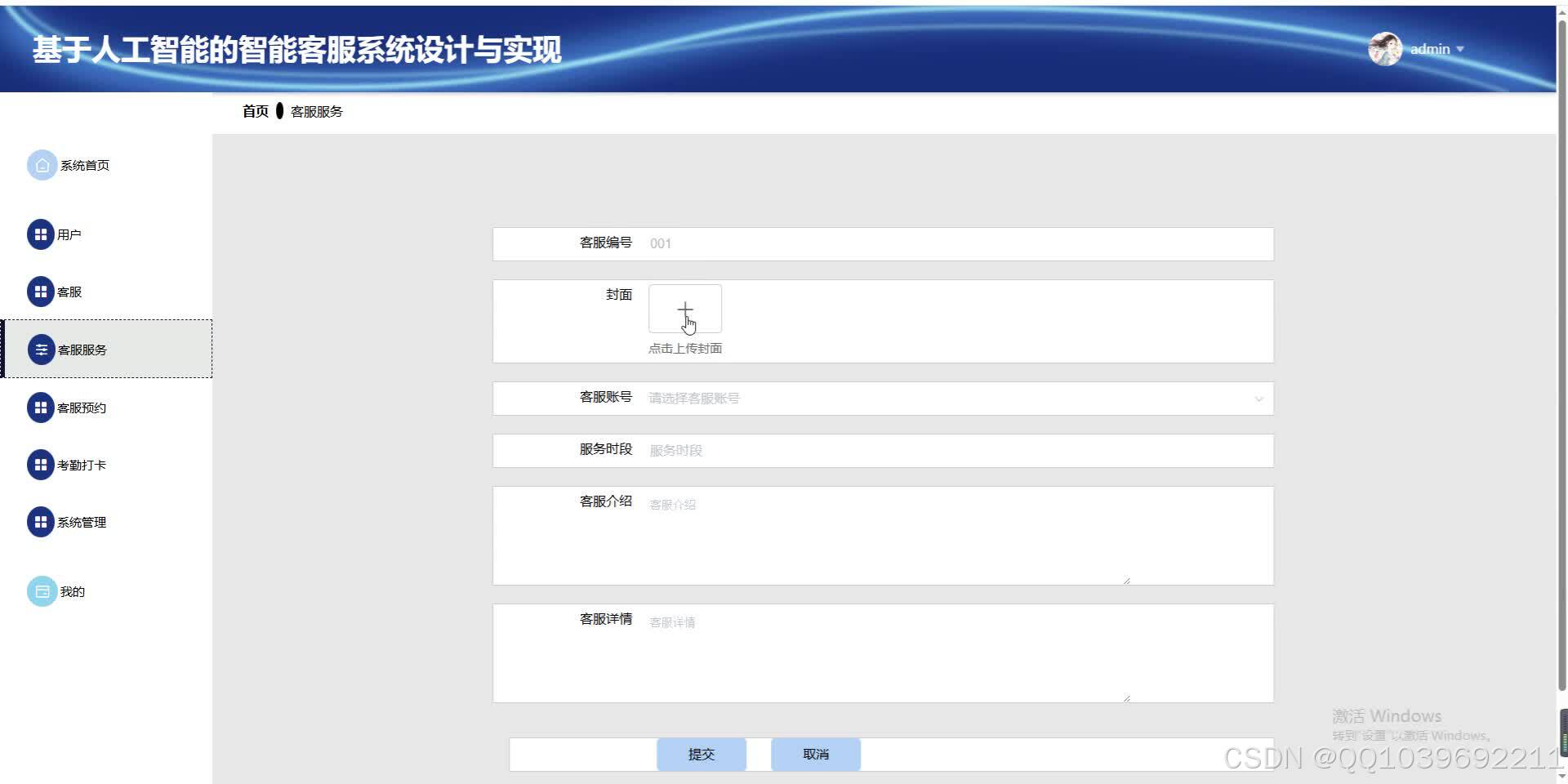
Task: Click the 点击上传封面 upload link
Action: click(685, 347)
